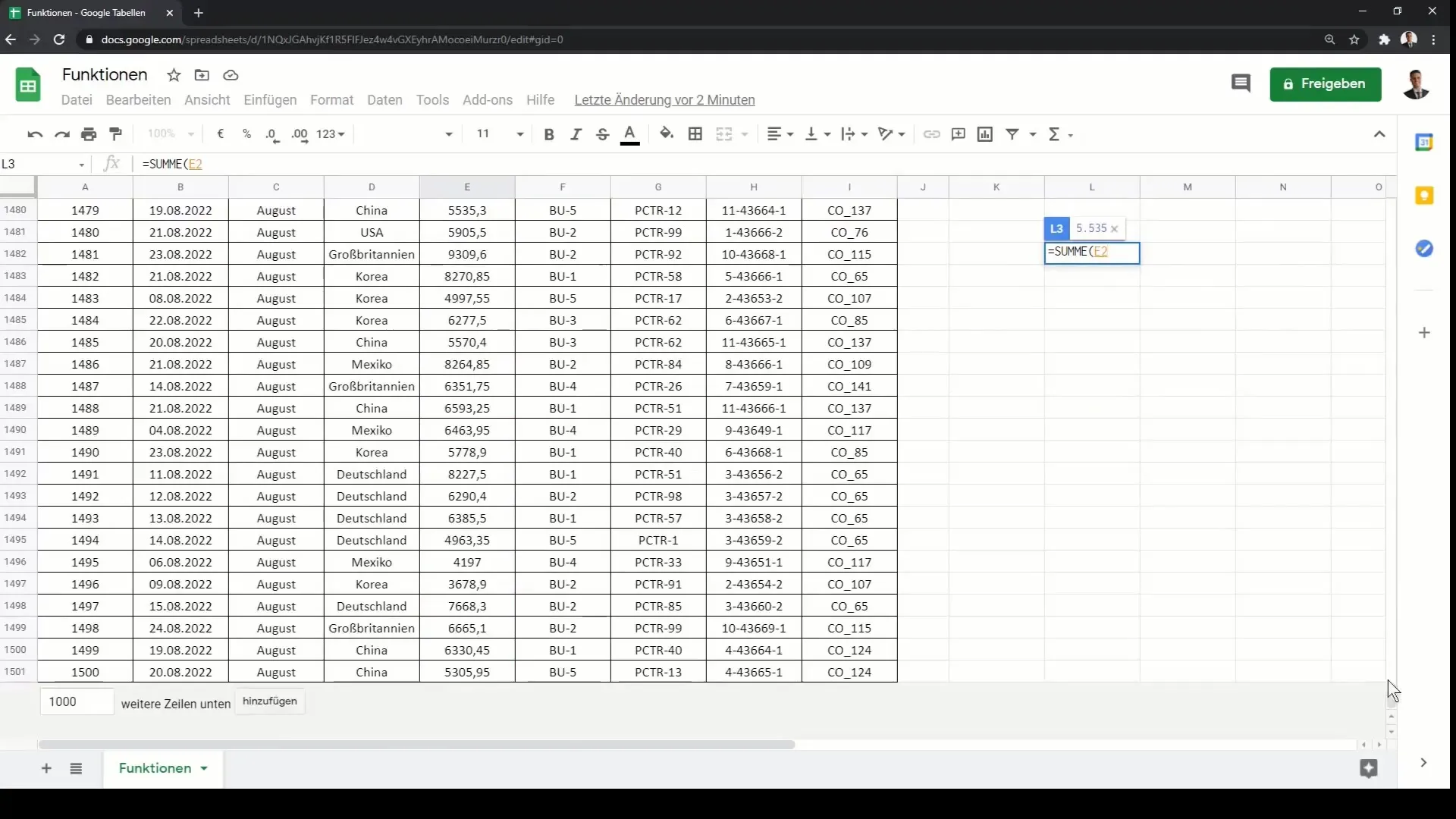1456x819 pixels.
Task: Open Google Sheets home logo
Action: coord(28,84)
